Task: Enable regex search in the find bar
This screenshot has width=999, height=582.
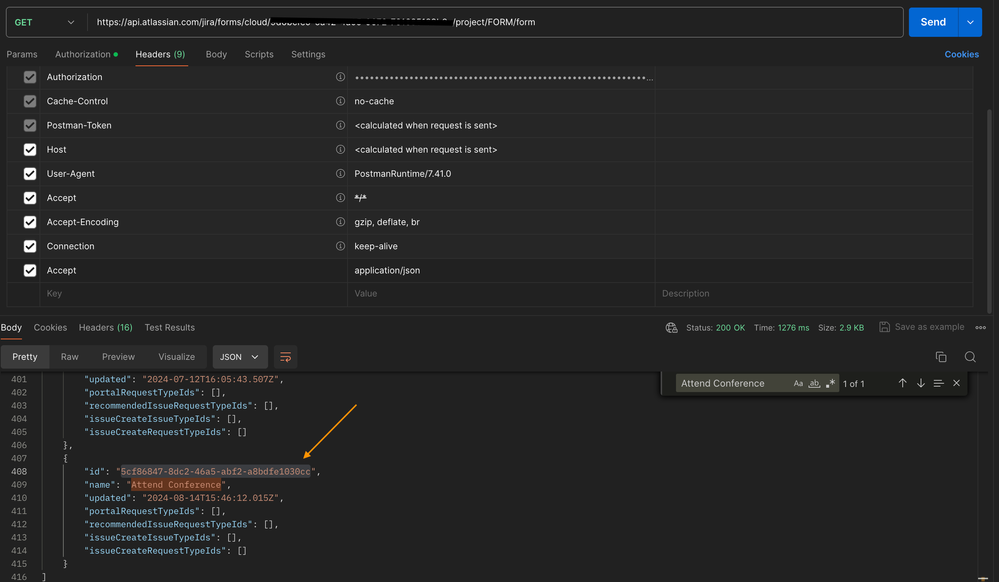Action: click(831, 383)
